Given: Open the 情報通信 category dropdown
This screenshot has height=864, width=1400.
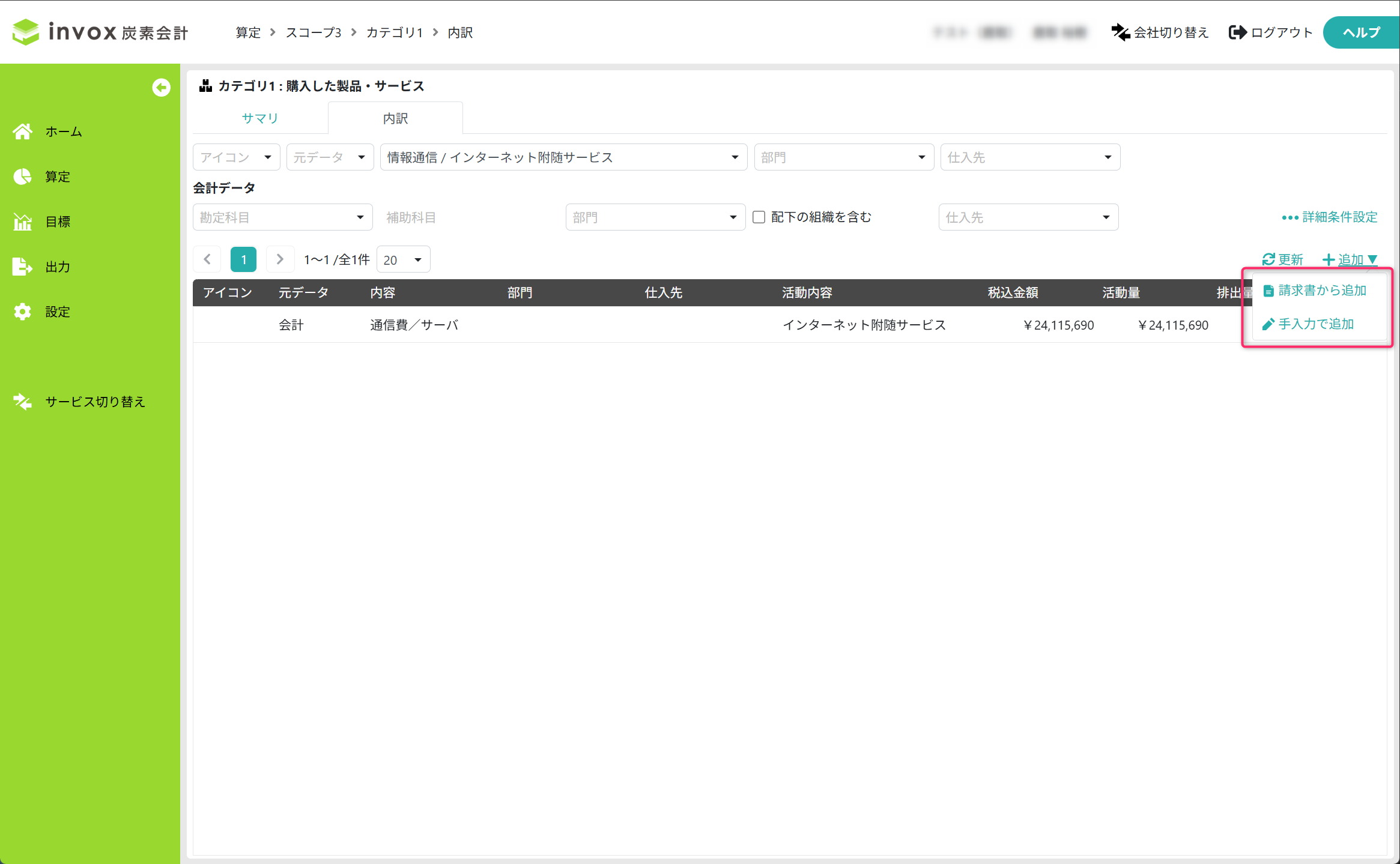Looking at the screenshot, I should [563, 157].
